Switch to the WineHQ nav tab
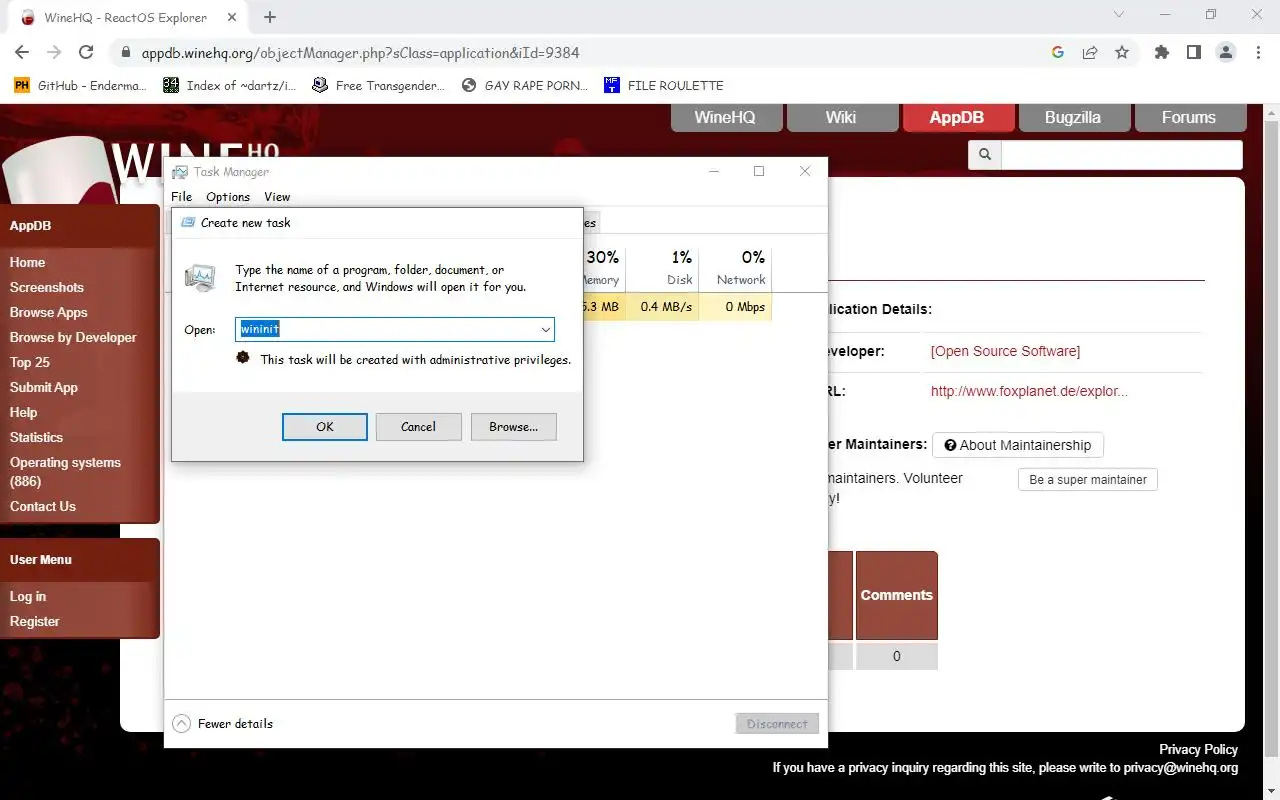This screenshot has height=800, width=1280. [725, 117]
